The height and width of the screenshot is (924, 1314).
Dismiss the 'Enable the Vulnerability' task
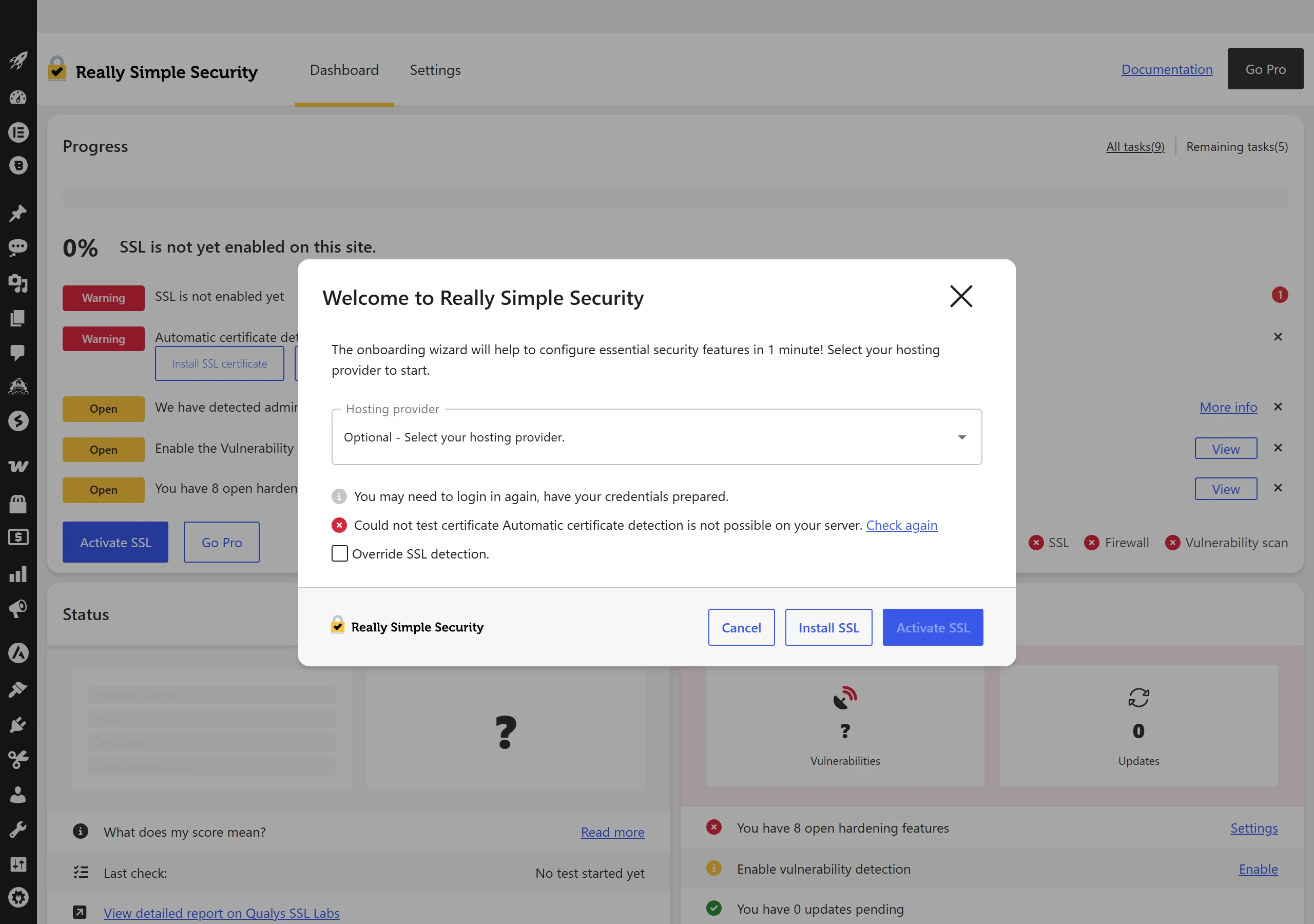pyautogui.click(x=1278, y=448)
